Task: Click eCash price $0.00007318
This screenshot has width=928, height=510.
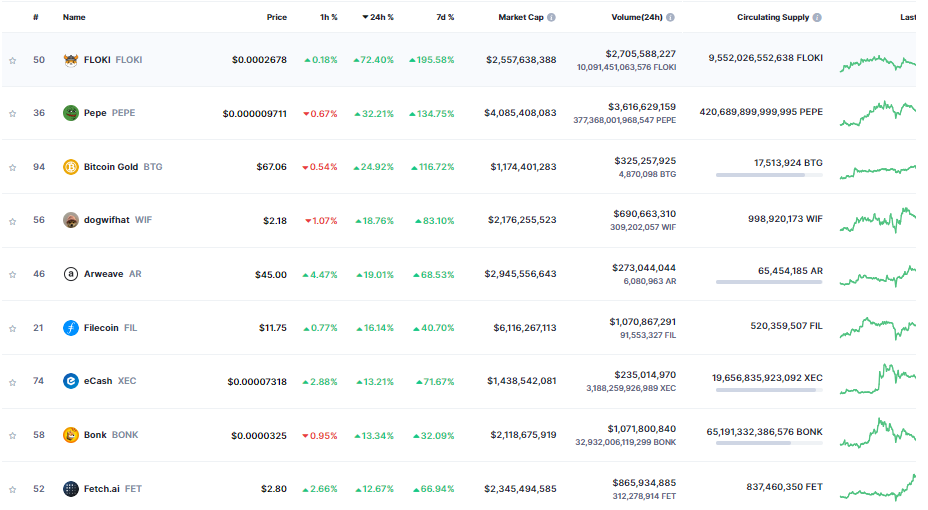Action: [257, 382]
